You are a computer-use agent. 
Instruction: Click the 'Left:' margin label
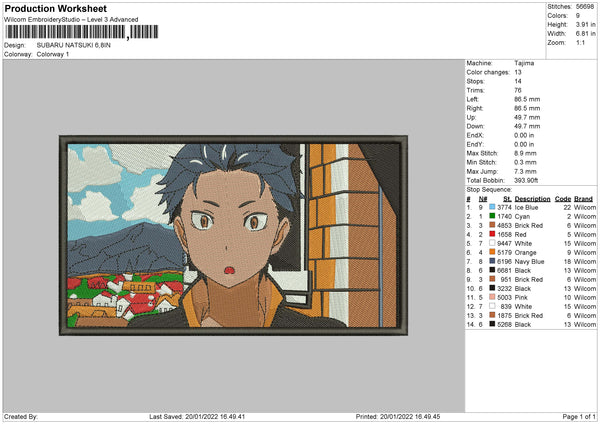coord(472,99)
